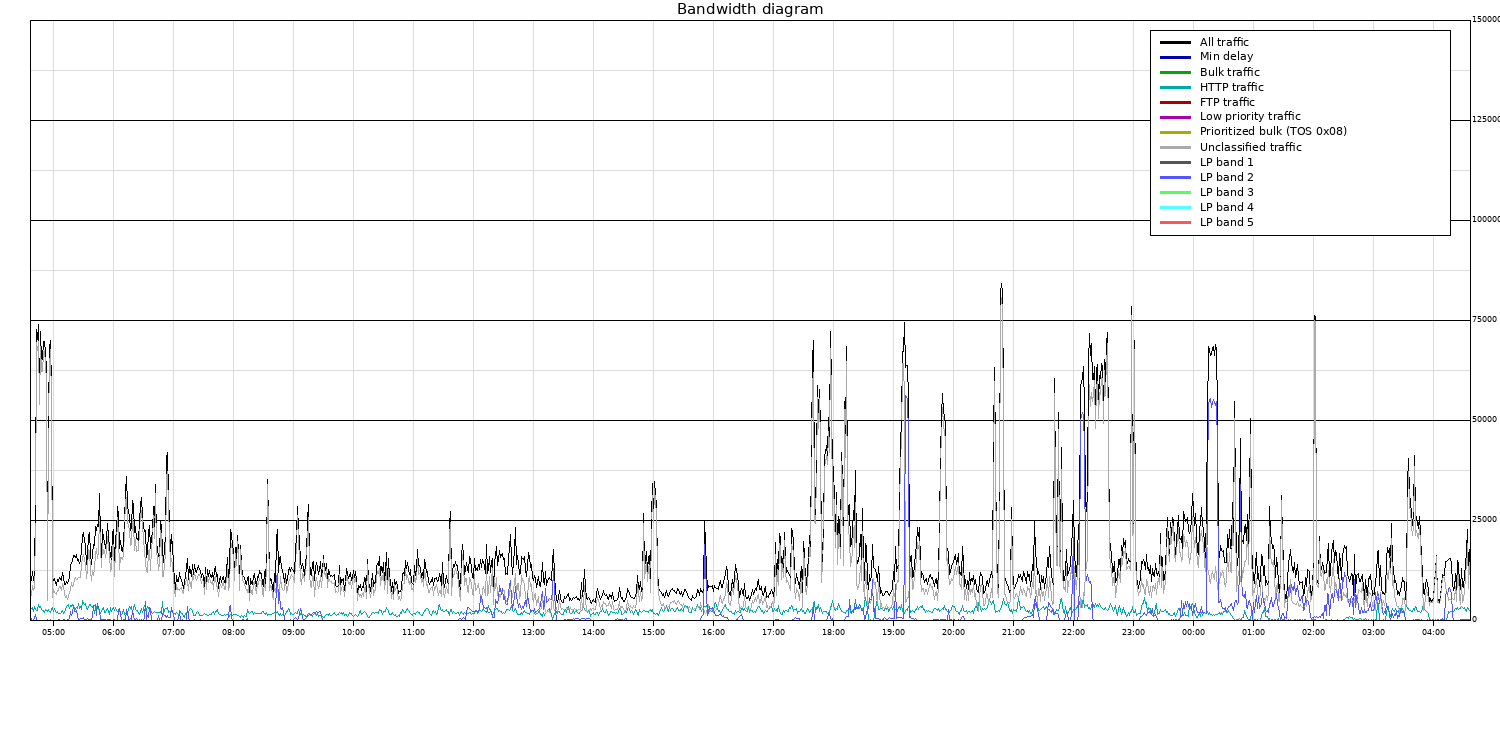1500x750 pixels.
Task: Click the magenta Low priority traffic swatch
Action: [1175, 118]
